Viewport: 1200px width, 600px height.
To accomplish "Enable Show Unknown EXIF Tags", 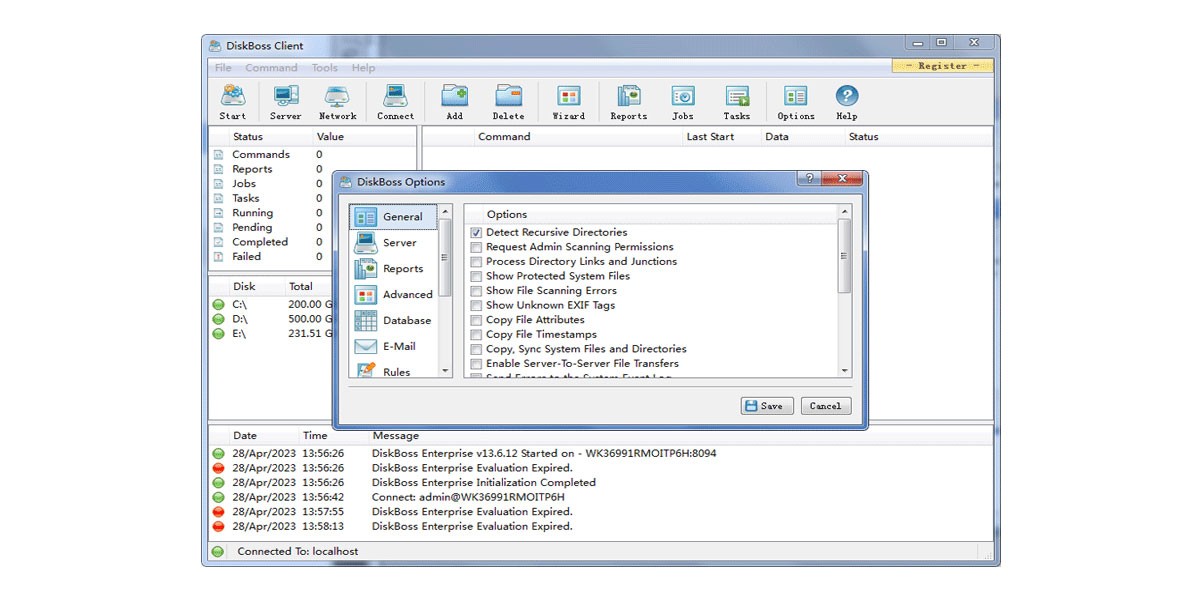I will (x=477, y=306).
